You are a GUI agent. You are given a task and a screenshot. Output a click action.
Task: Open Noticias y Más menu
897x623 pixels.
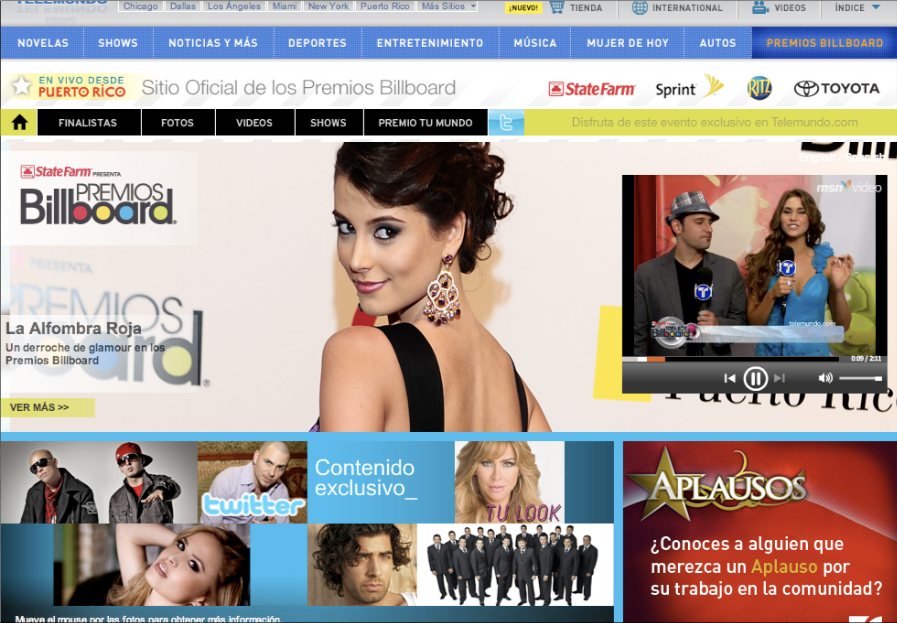point(213,43)
